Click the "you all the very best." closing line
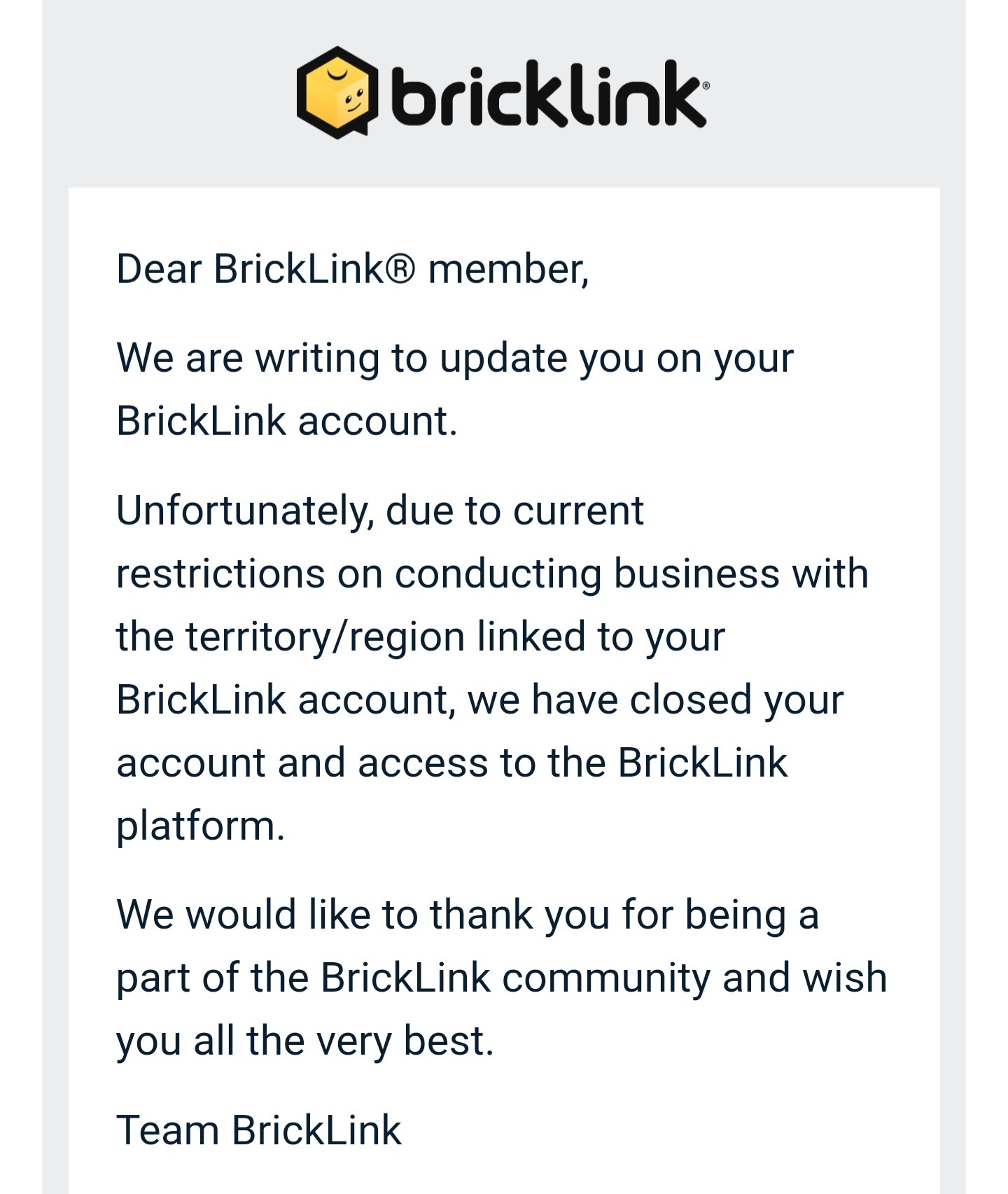This screenshot has height=1194, width=1008. tap(305, 1041)
